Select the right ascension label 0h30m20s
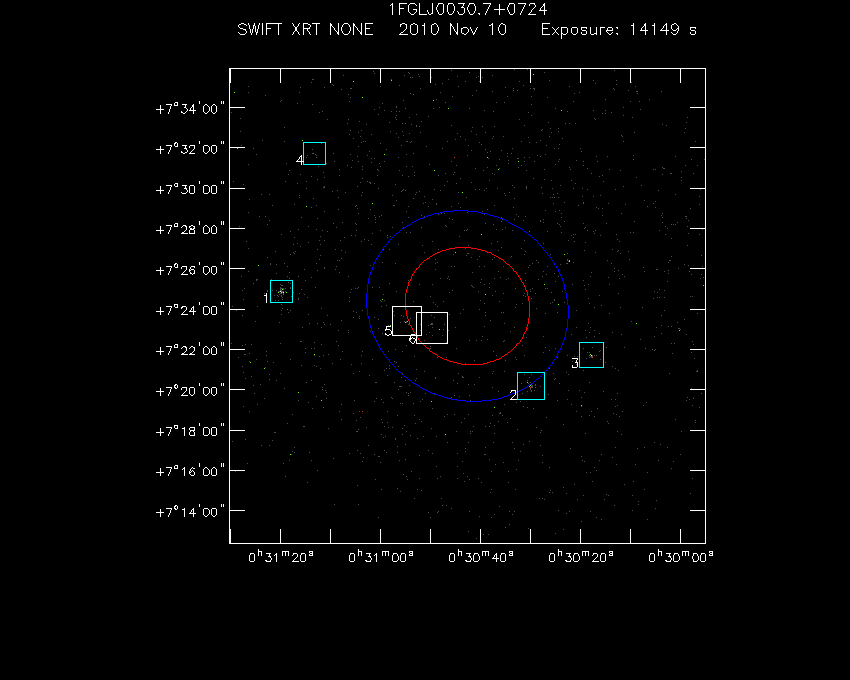This screenshot has width=850, height=680. [581, 557]
